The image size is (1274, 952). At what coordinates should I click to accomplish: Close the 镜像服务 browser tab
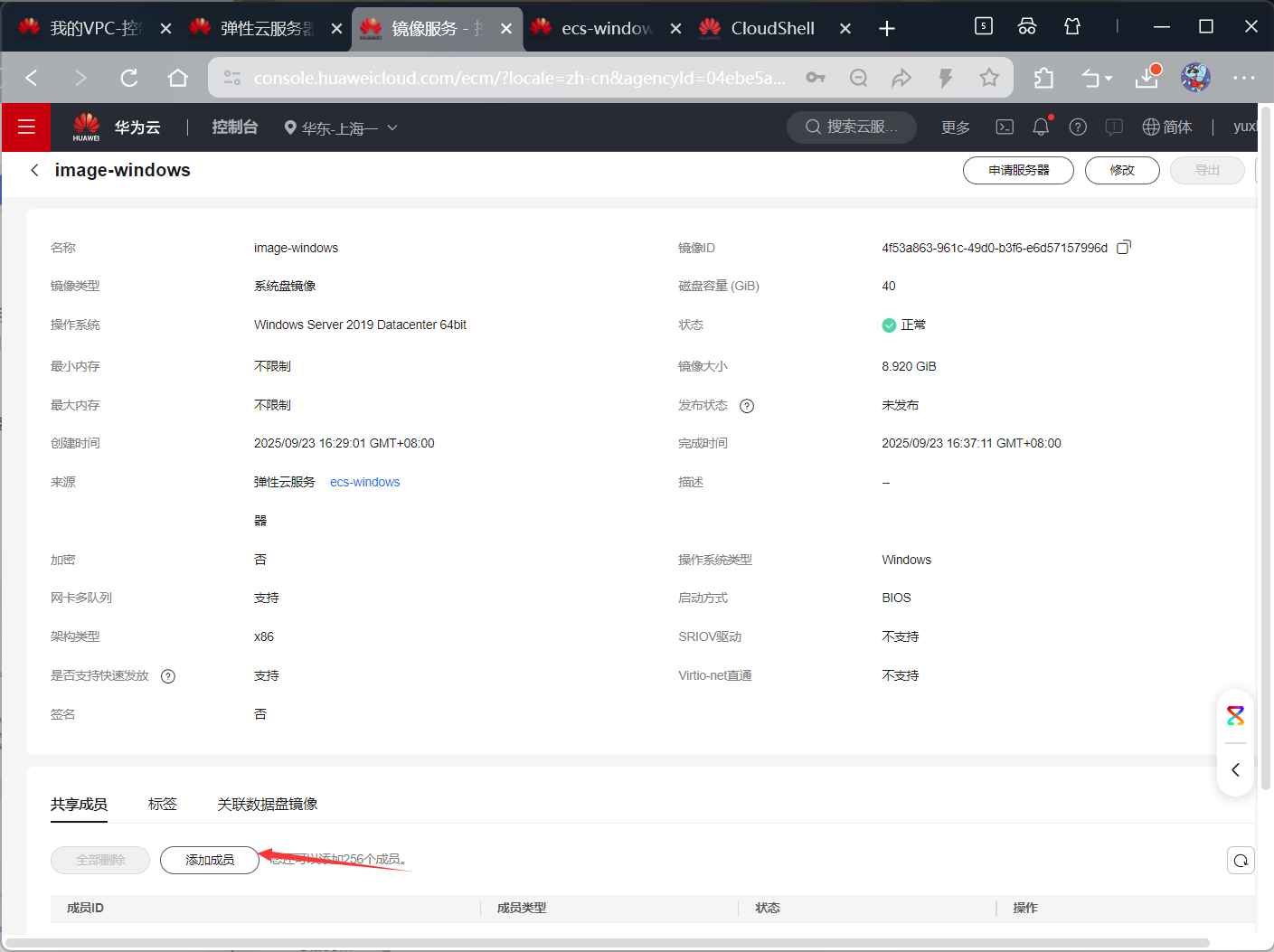pos(506,29)
